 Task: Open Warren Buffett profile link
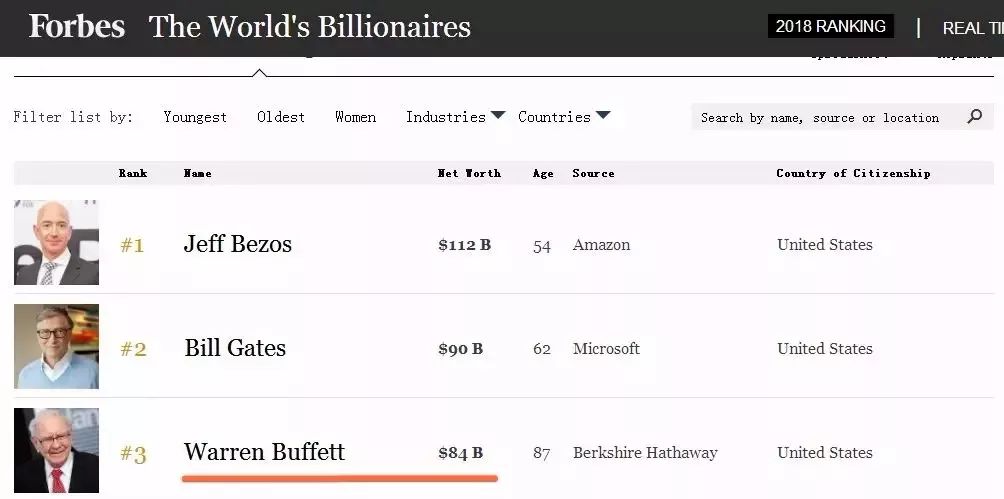pos(264,452)
